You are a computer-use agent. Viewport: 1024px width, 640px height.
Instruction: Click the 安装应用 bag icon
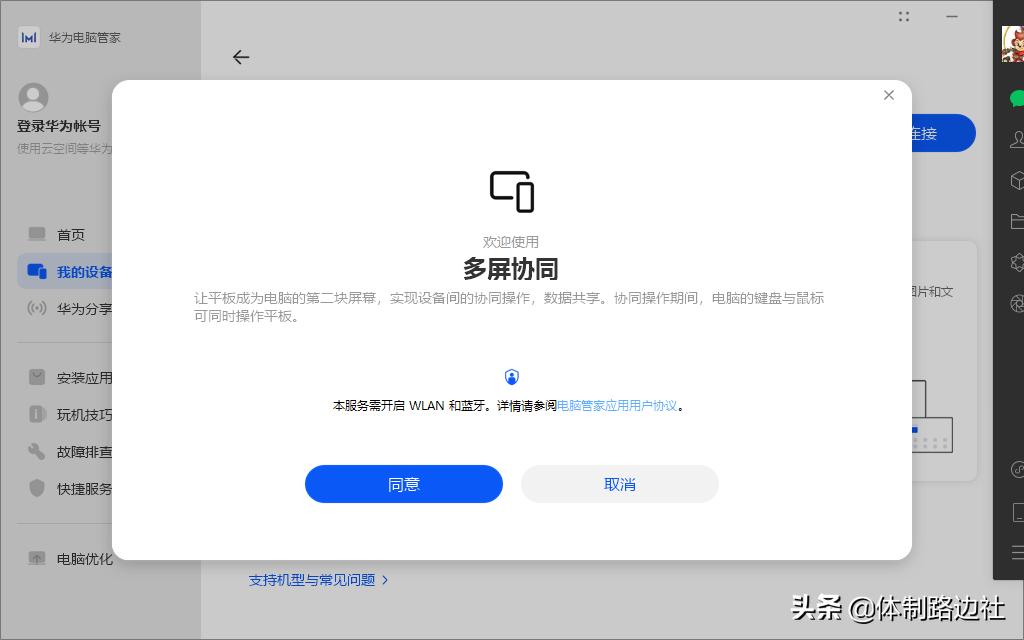[37, 377]
